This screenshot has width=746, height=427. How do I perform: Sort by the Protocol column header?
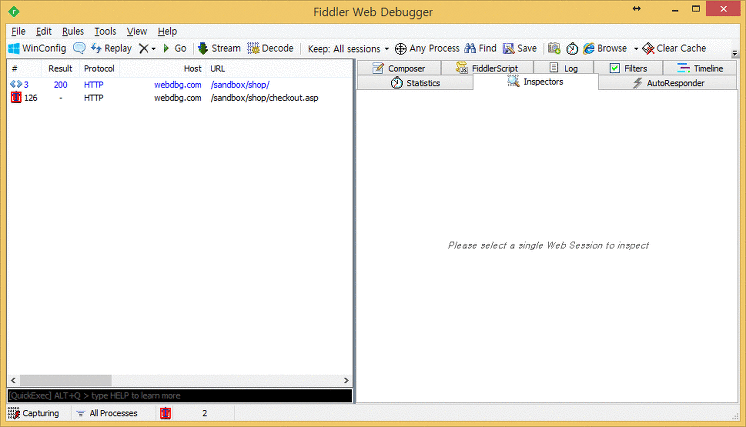click(99, 68)
